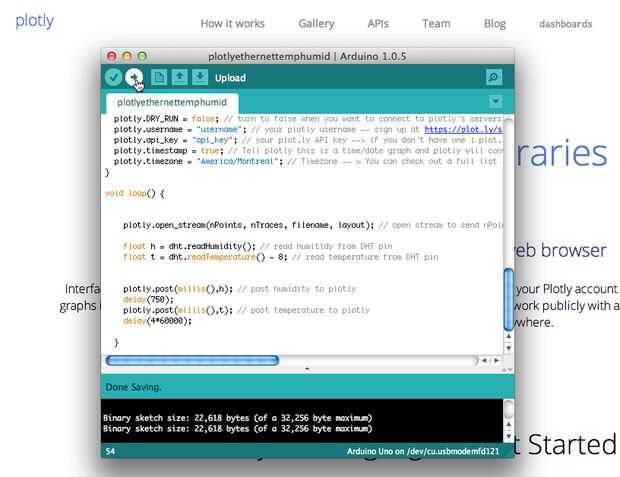This screenshot has width=620, height=477.
Task: Click the Verify checkmark icon in Arduino toolbar
Action: pyautogui.click(x=113, y=77)
